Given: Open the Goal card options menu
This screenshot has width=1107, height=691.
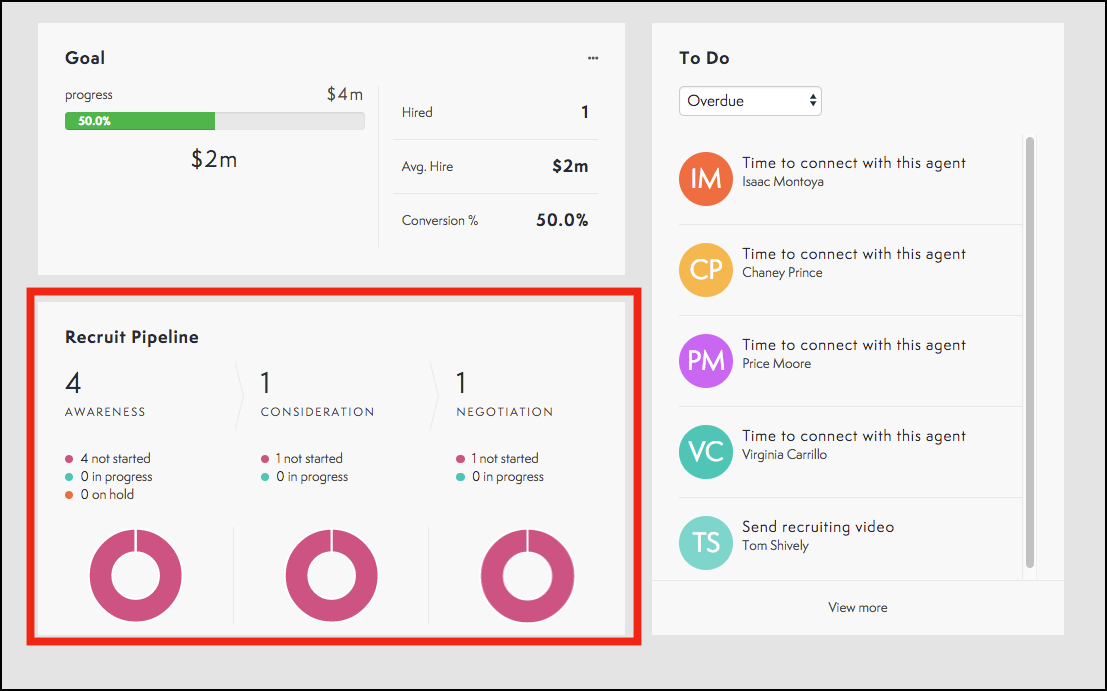Looking at the screenshot, I should coord(592,58).
